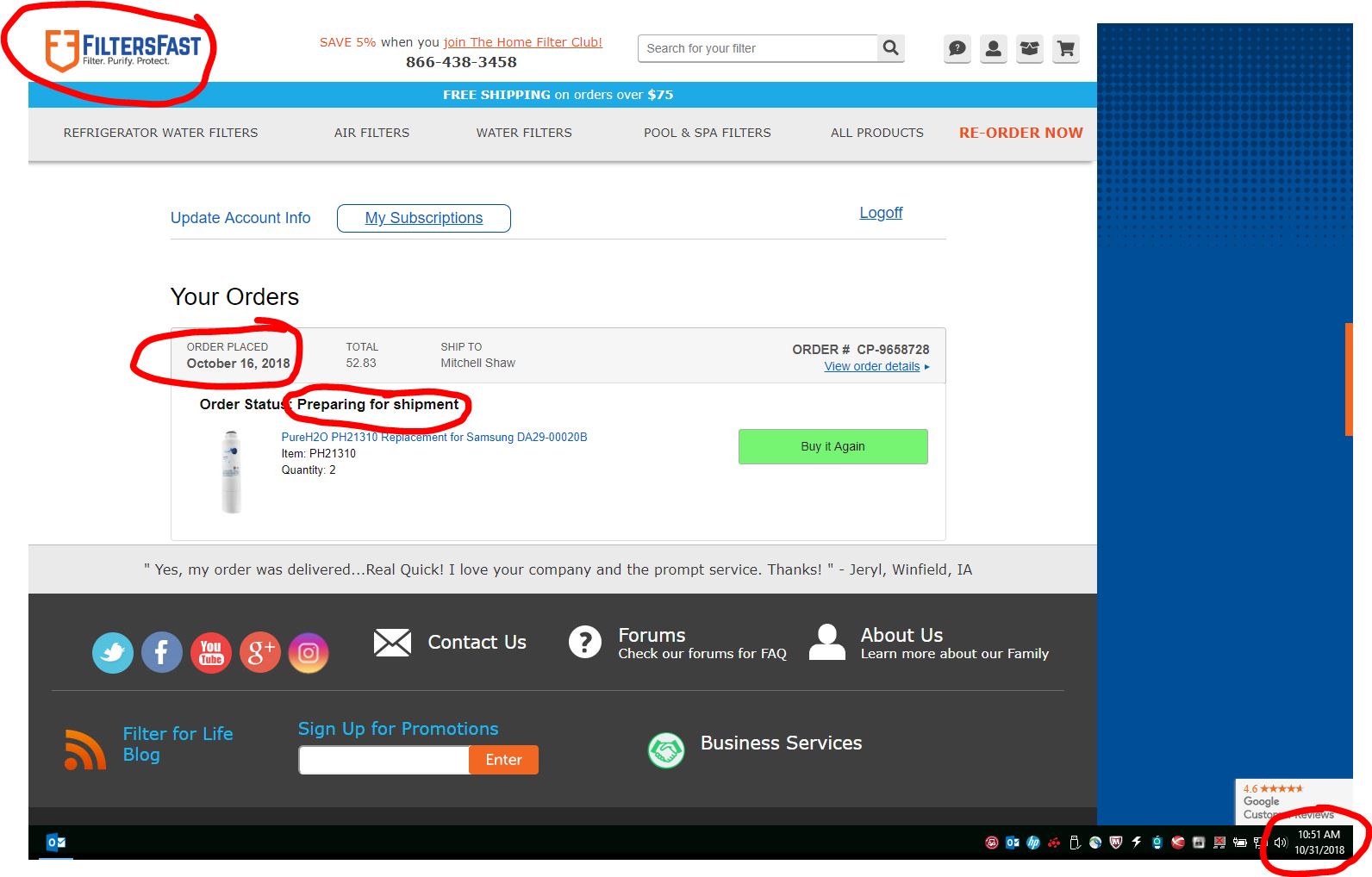Click the open box orders icon
The height and width of the screenshot is (877, 1372).
pyautogui.click(x=1030, y=49)
